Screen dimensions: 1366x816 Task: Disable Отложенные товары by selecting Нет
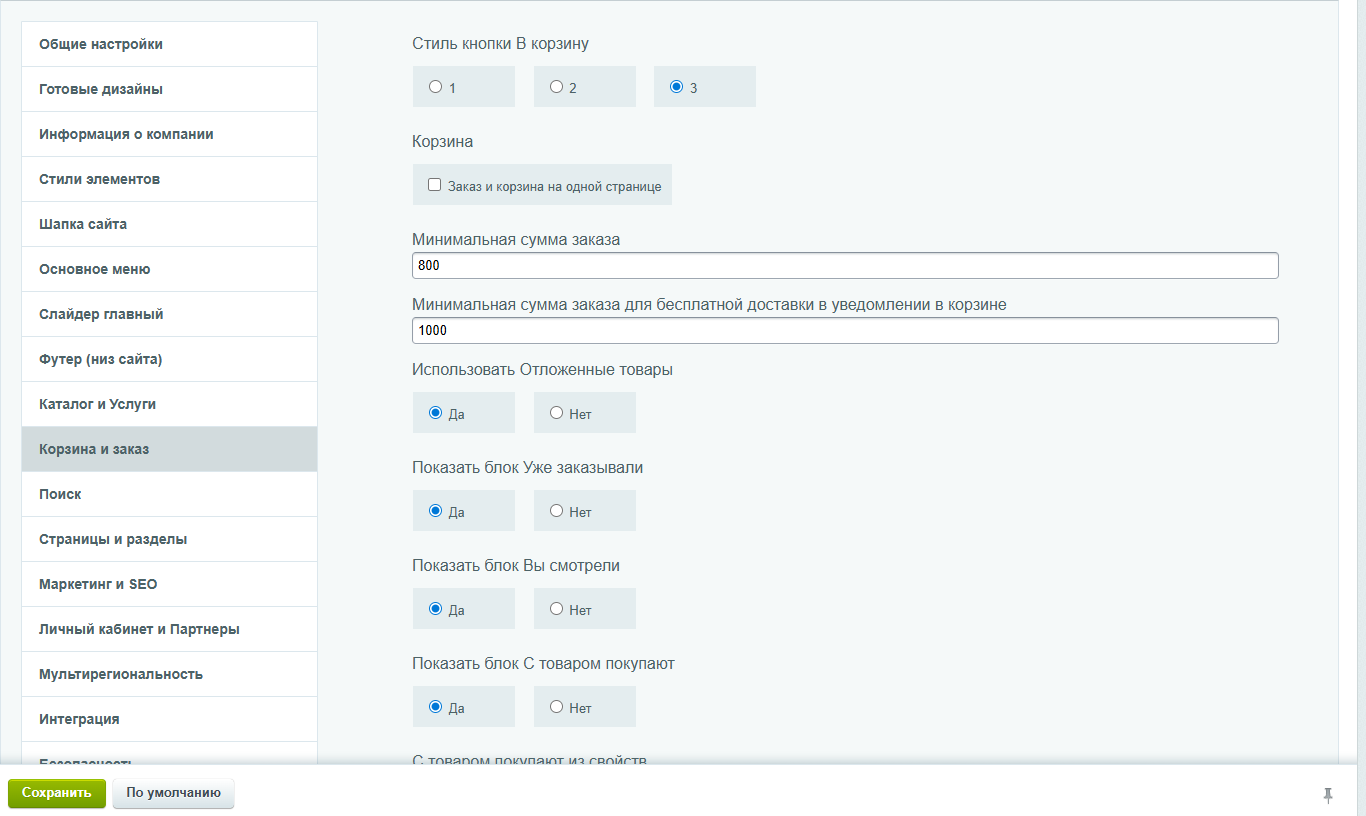(556, 413)
